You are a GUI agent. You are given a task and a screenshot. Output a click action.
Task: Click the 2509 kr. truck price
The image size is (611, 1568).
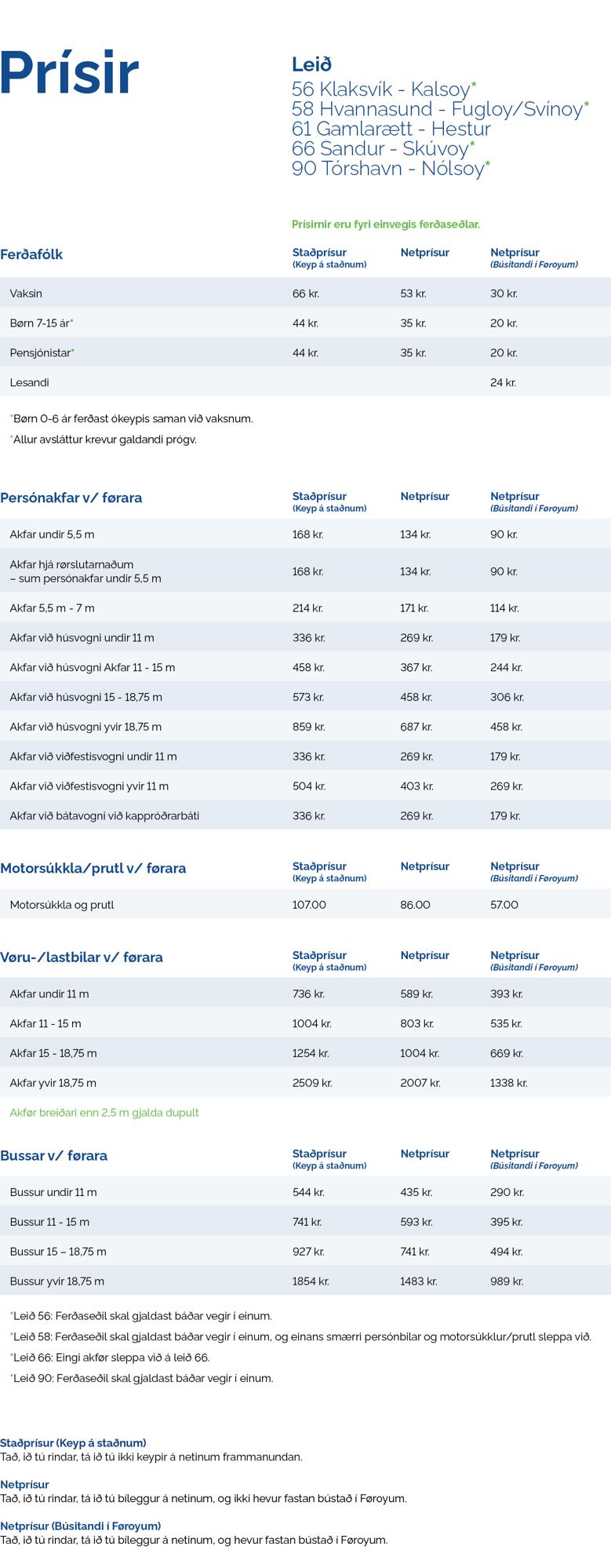(312, 1083)
